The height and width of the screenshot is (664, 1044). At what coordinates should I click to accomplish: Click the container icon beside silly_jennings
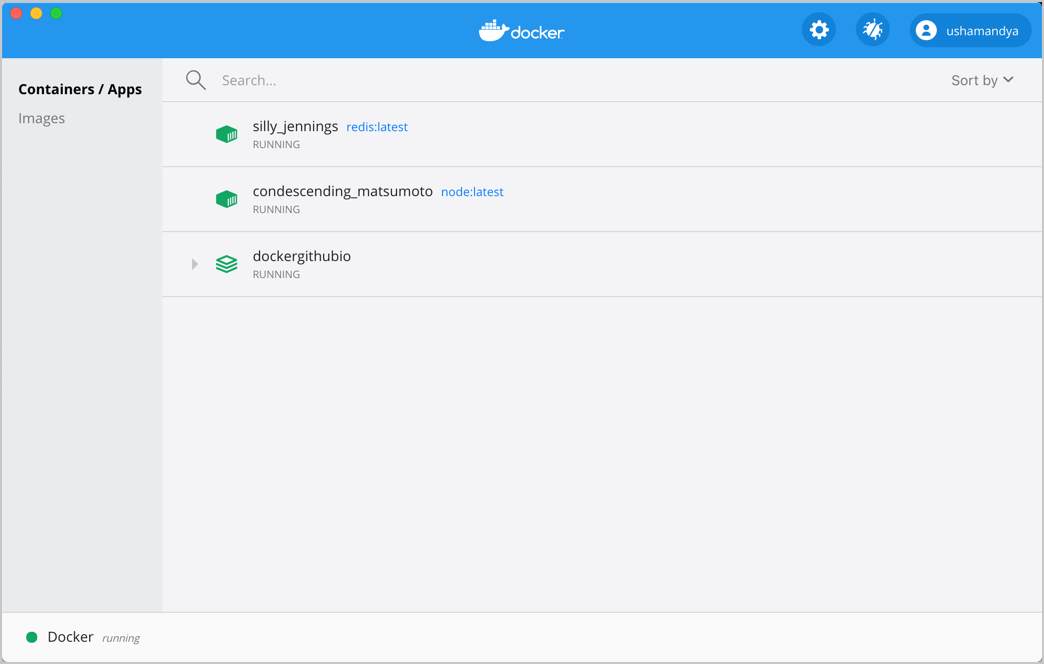point(226,133)
